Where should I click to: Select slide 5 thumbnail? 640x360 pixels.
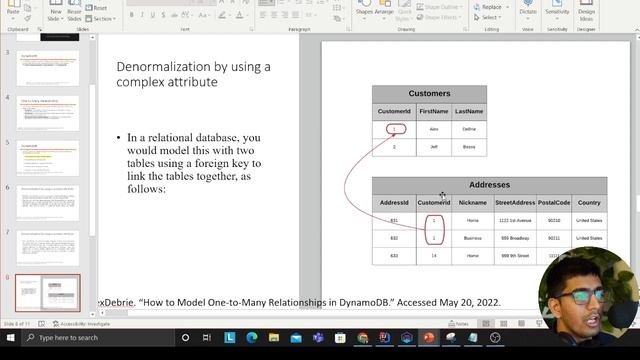click(48, 158)
